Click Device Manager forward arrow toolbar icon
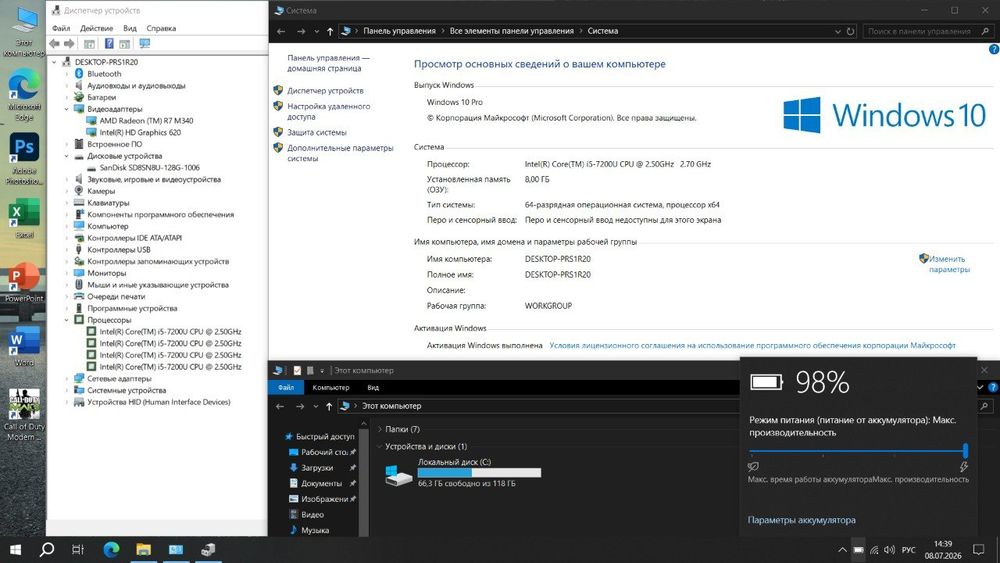Viewport: 1000px width, 563px height. (x=69, y=43)
